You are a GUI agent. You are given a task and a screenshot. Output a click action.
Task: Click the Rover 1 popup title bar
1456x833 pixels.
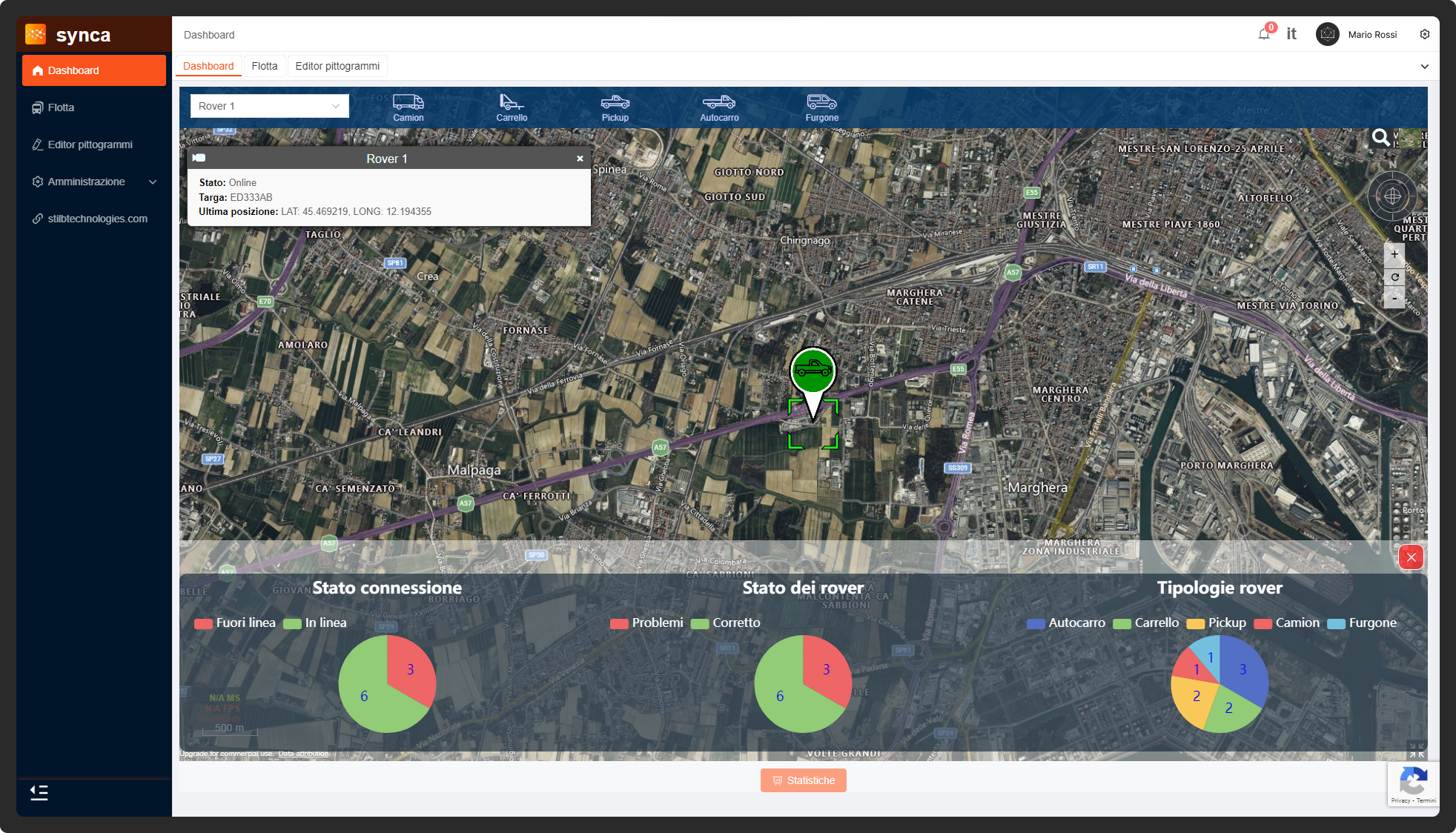388,158
